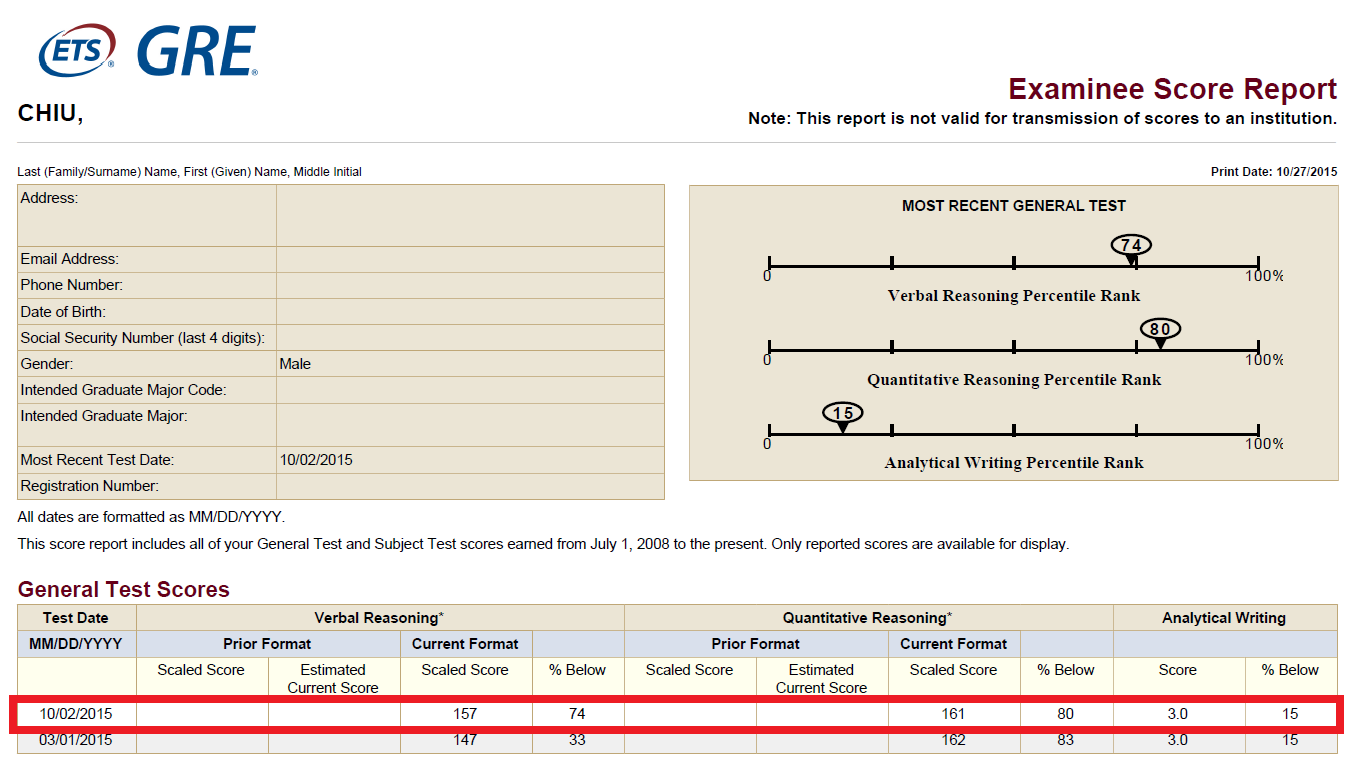Click the Verbal Reasoning* table header

click(380, 618)
